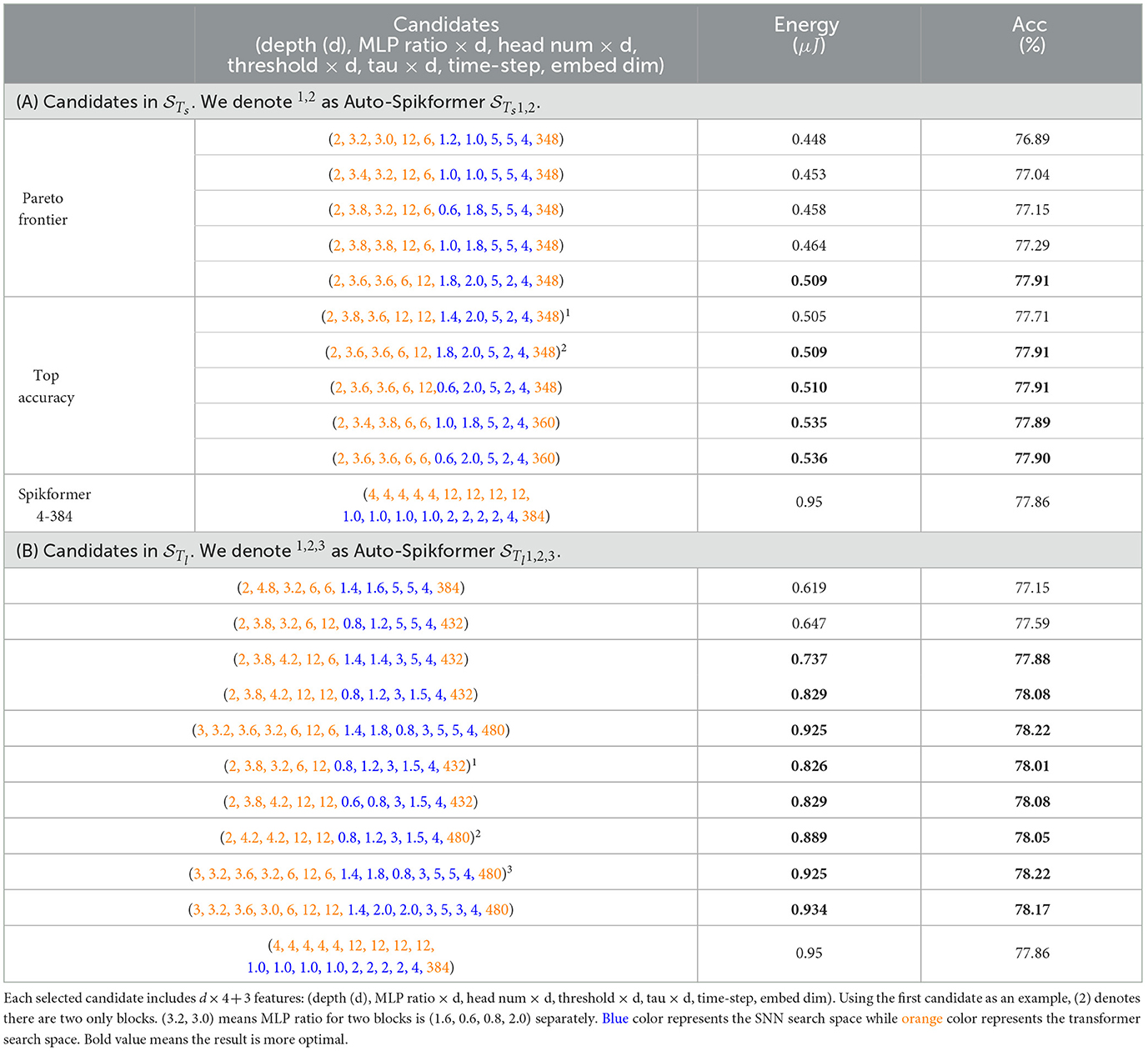
Task: Select the bold energy value 0.535
Action: point(809,423)
